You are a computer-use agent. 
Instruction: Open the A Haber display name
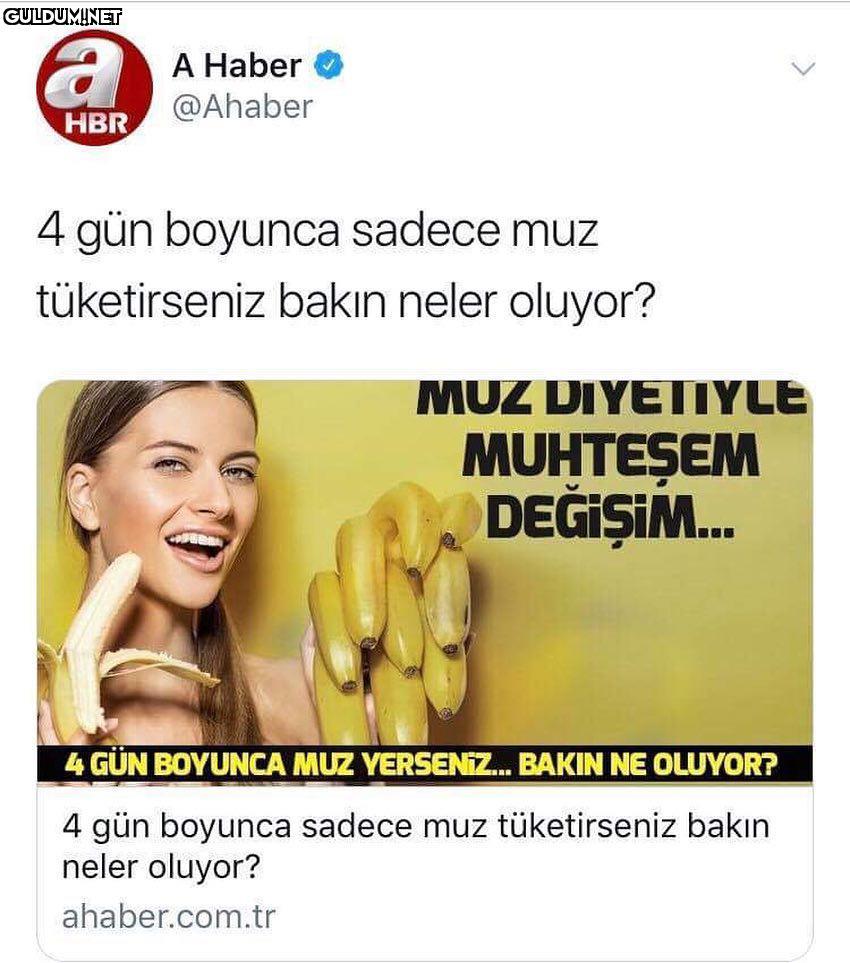coord(237,66)
